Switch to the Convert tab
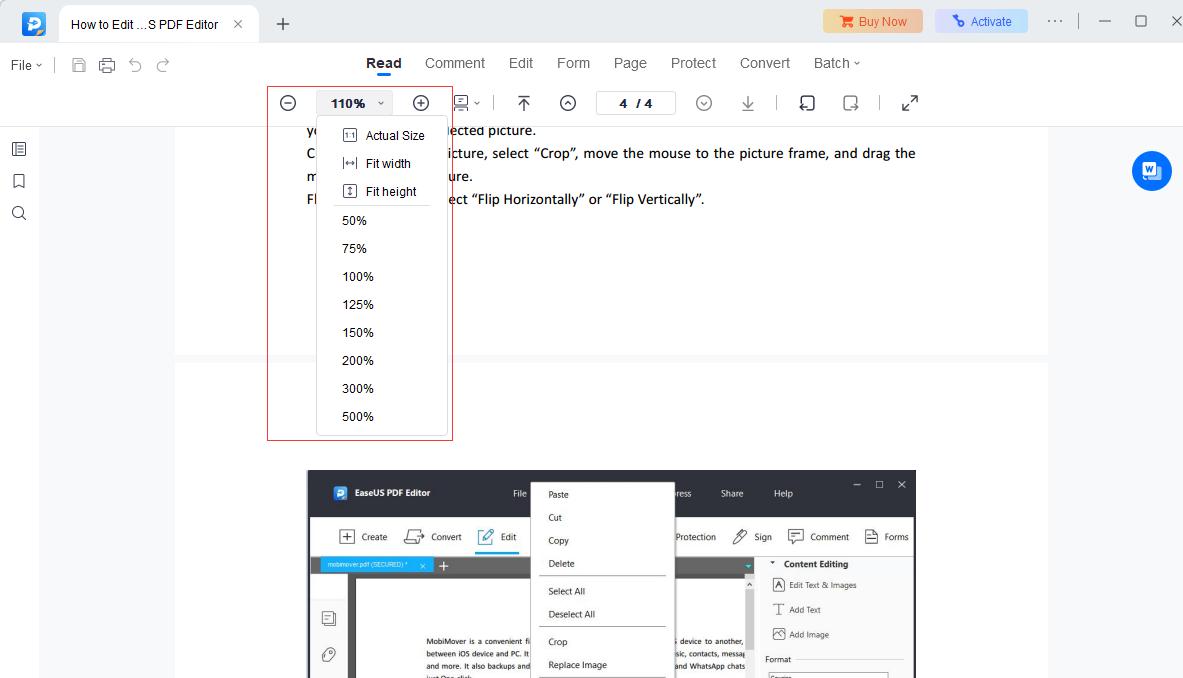 pos(765,63)
